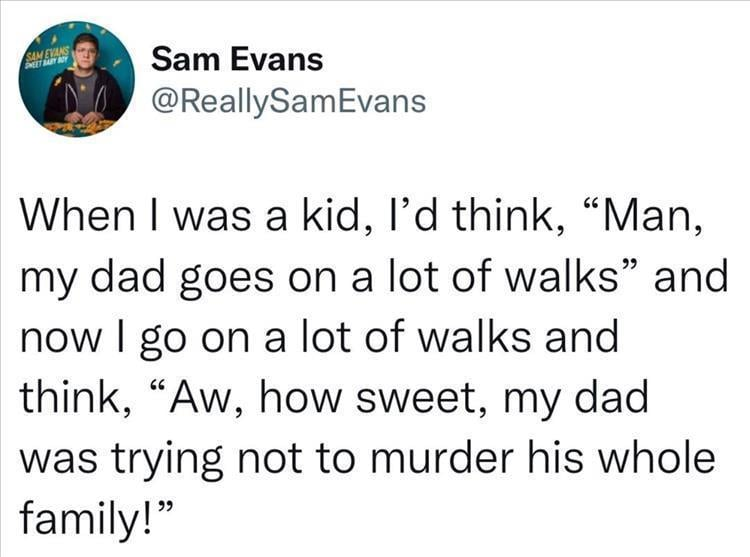Click the word "now" starting the third line
The height and width of the screenshot is (557, 750).
(61, 339)
